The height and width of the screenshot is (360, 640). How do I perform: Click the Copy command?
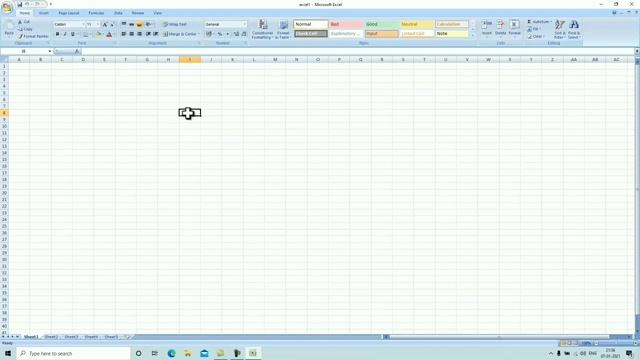tap(25, 29)
